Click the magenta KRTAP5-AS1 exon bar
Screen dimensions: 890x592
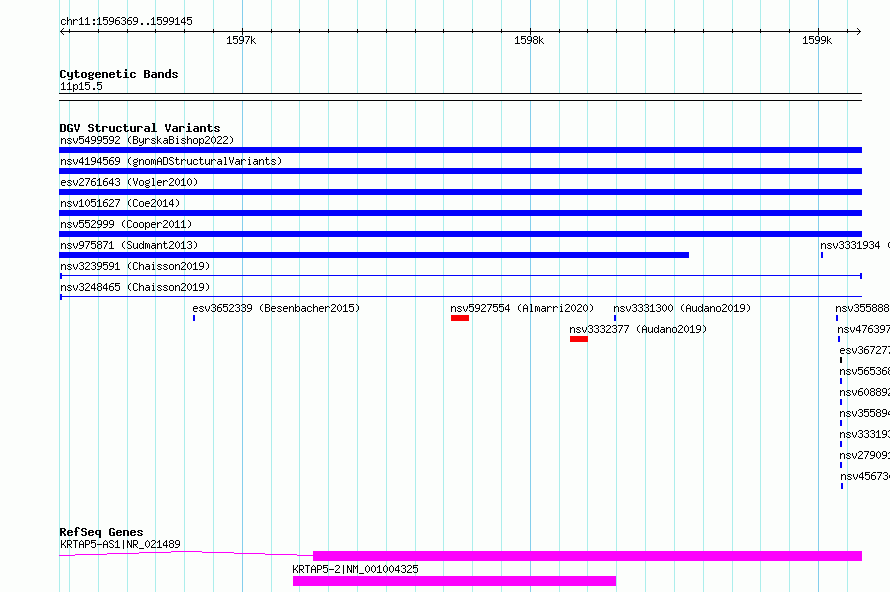coord(587,556)
